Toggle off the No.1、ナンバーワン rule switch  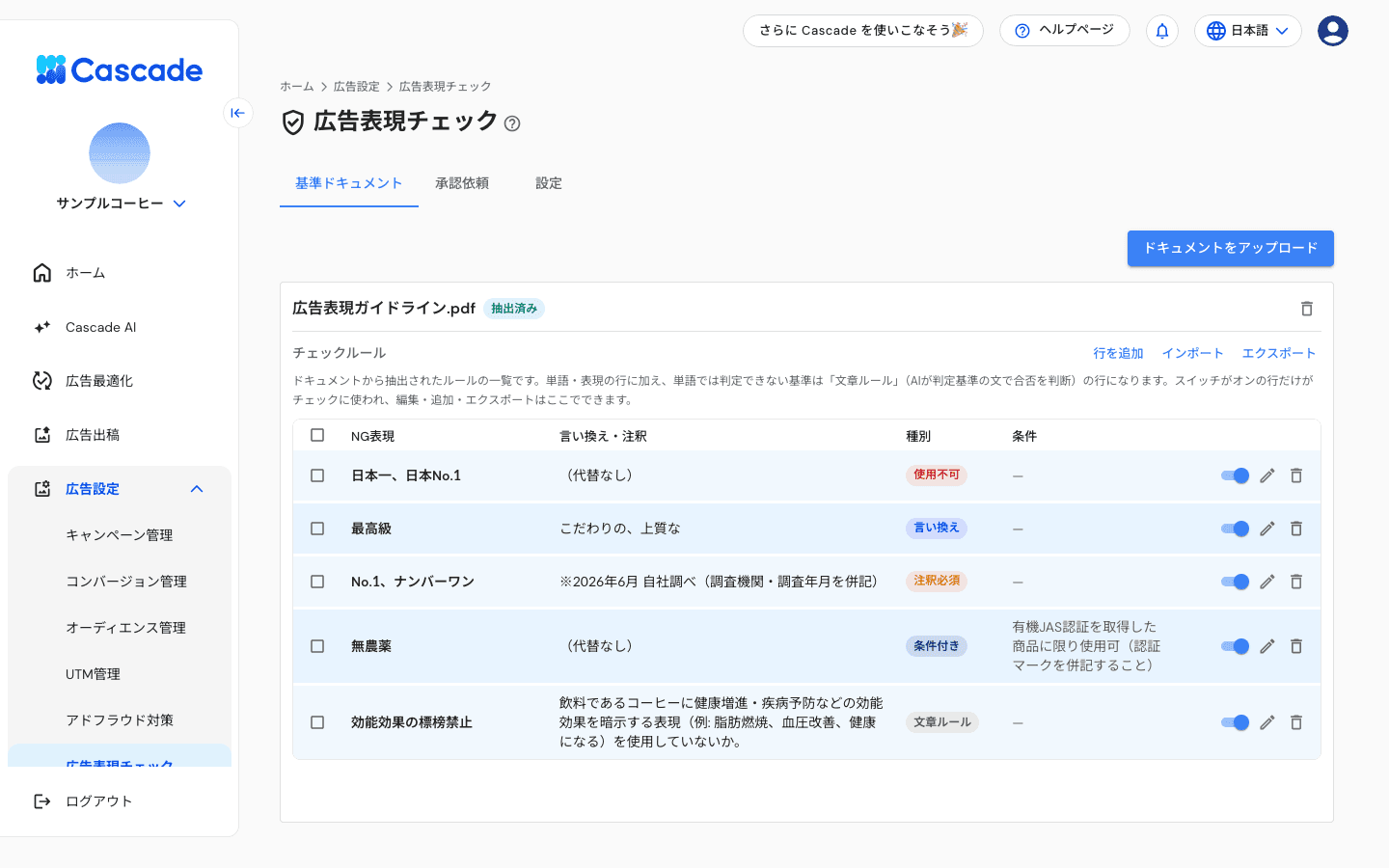tap(1235, 582)
